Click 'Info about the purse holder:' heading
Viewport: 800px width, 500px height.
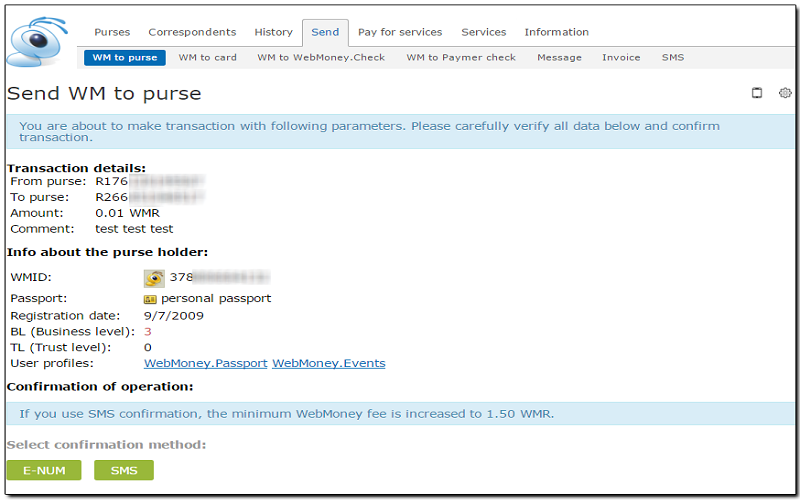pyautogui.click(x=108, y=252)
